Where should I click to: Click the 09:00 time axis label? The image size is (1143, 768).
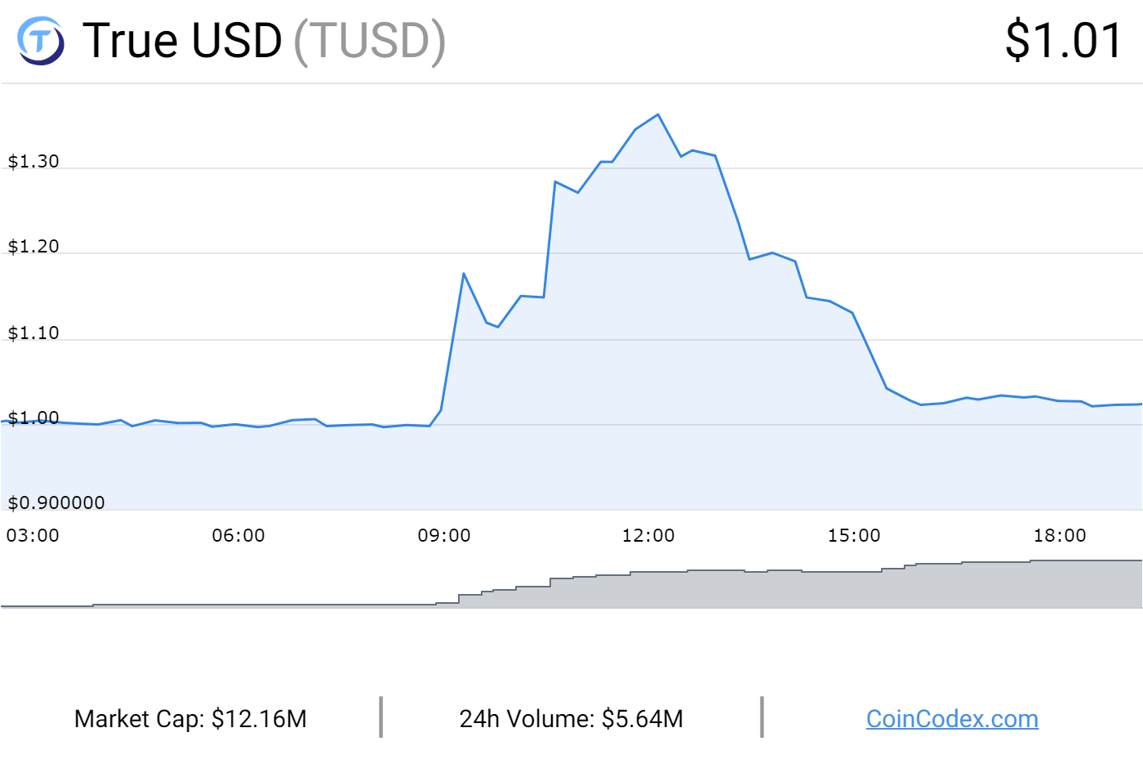coord(444,536)
